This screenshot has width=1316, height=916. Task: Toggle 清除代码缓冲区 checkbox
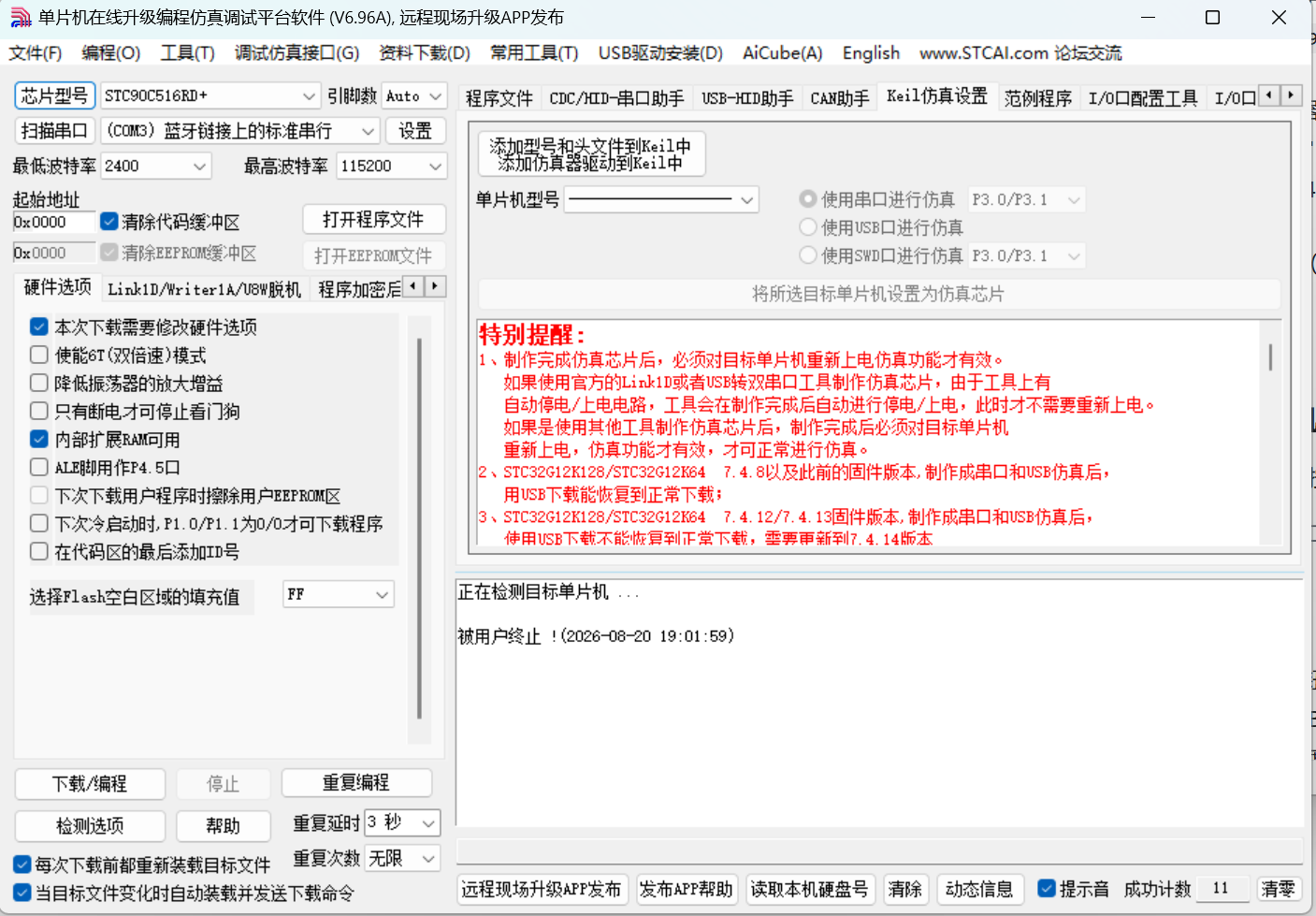click(x=109, y=222)
